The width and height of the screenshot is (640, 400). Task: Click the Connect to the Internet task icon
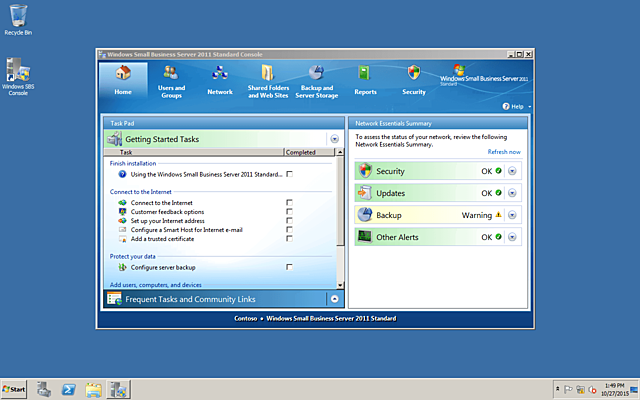coord(122,202)
